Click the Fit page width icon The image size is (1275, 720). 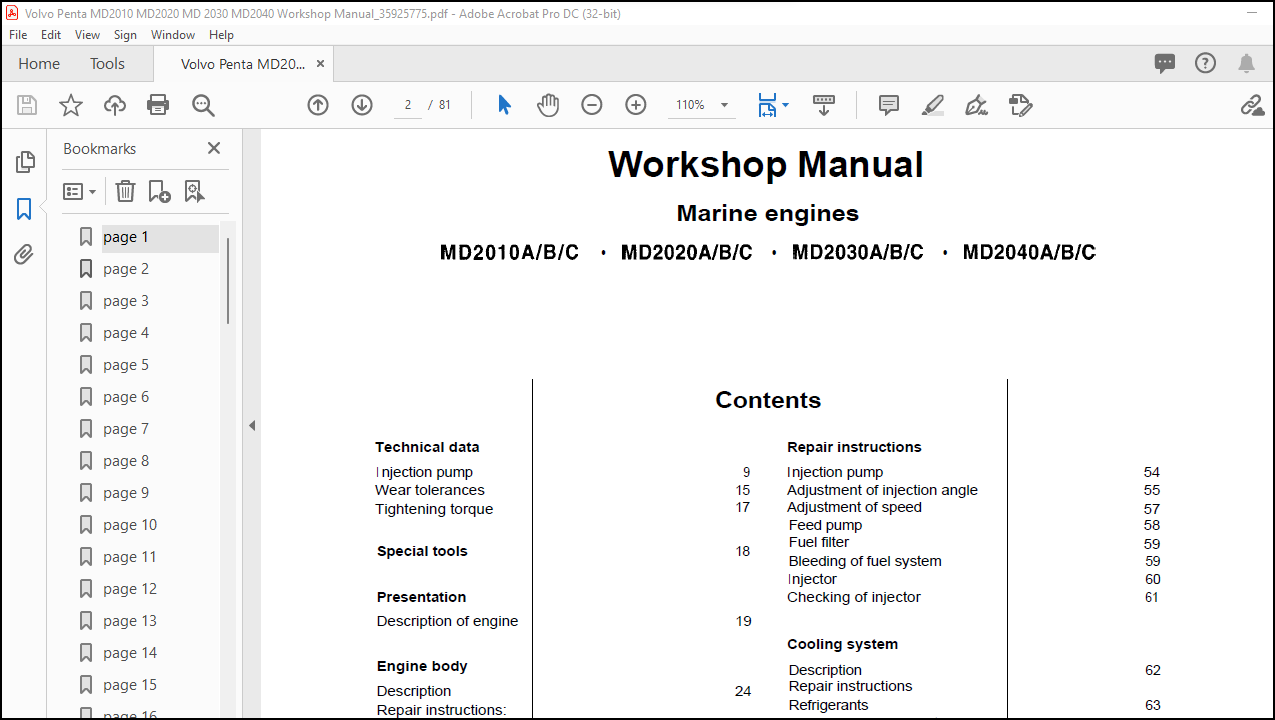pyautogui.click(x=766, y=105)
